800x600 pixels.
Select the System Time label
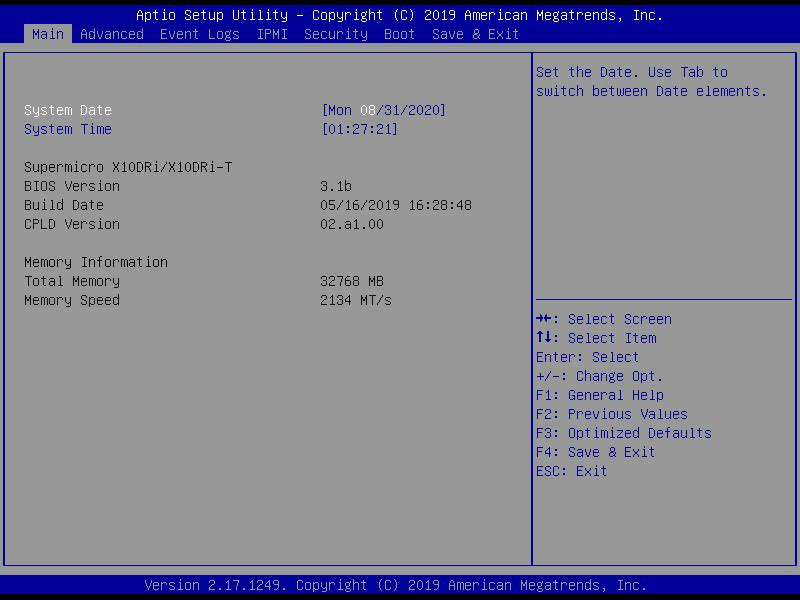(x=68, y=129)
